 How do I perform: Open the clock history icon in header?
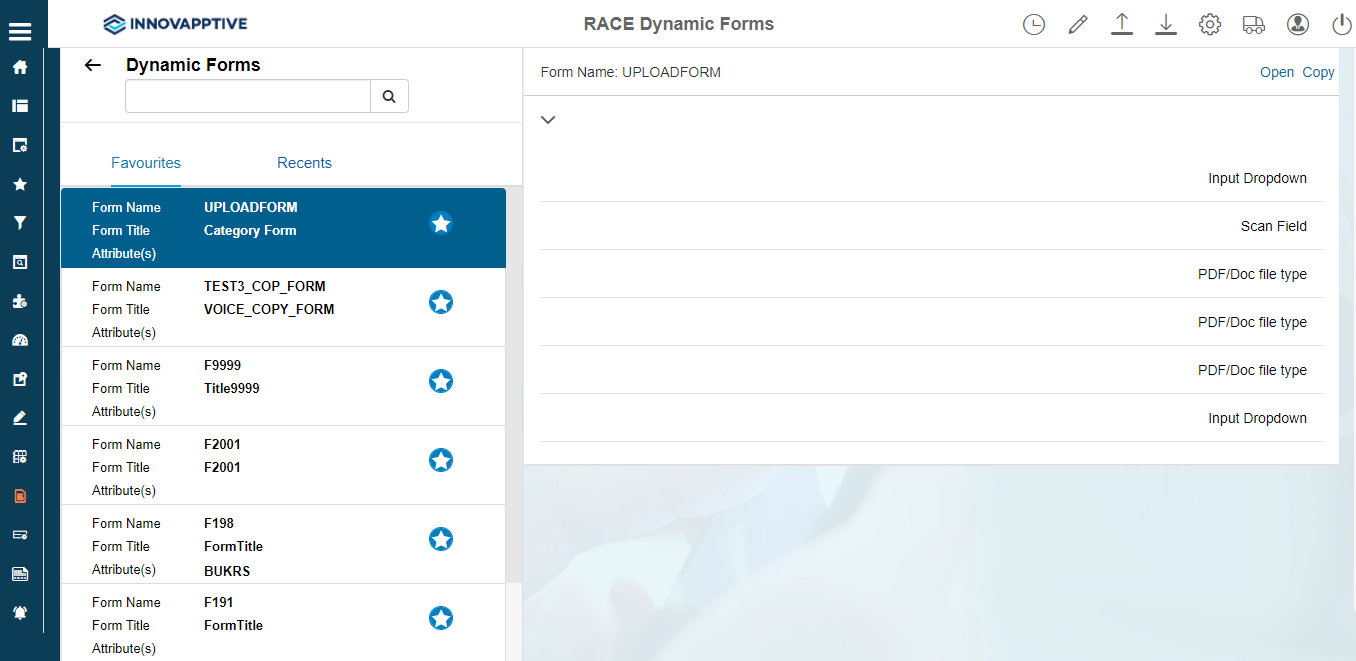pyautogui.click(x=1034, y=25)
